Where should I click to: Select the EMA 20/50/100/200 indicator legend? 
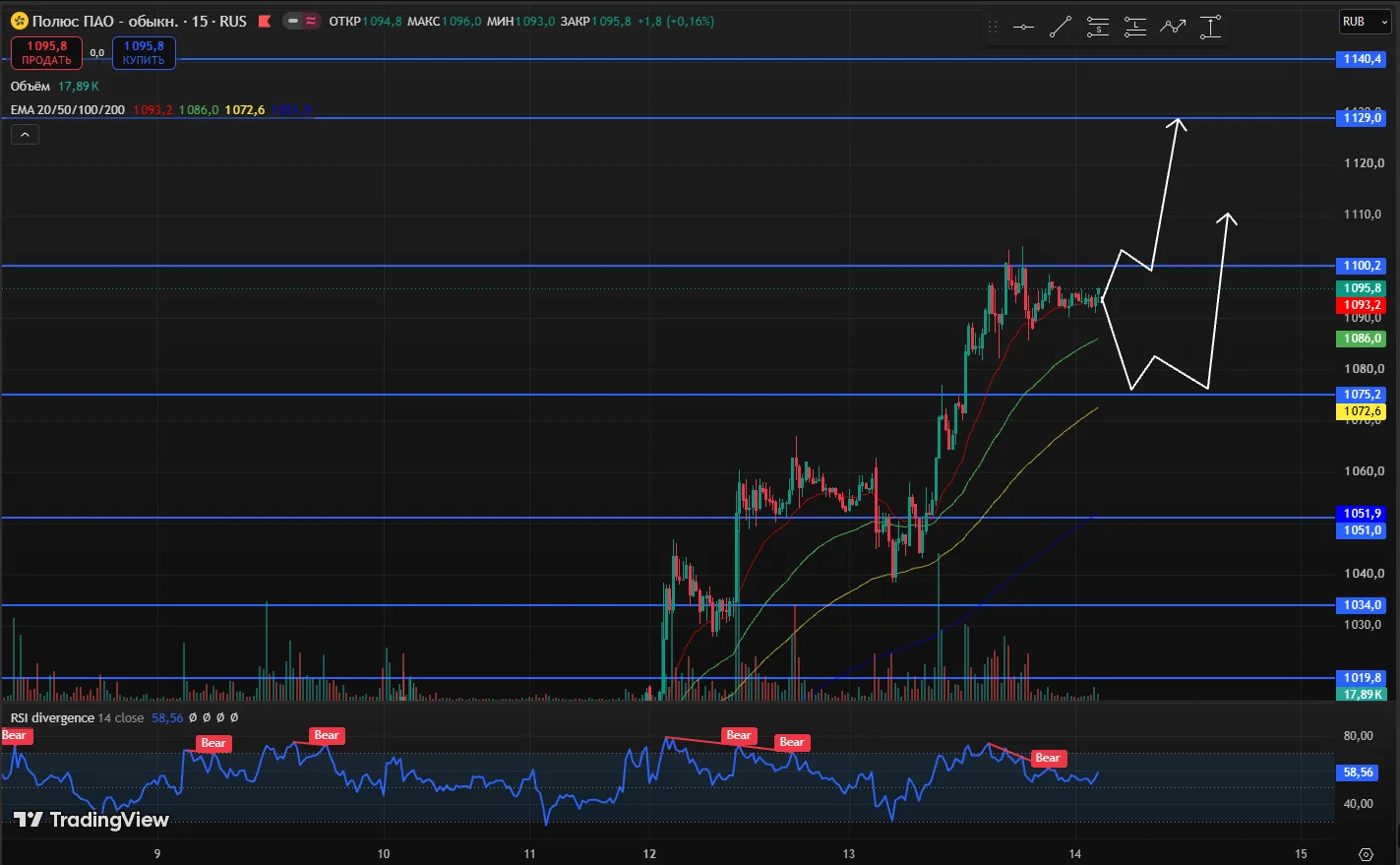tap(68, 109)
